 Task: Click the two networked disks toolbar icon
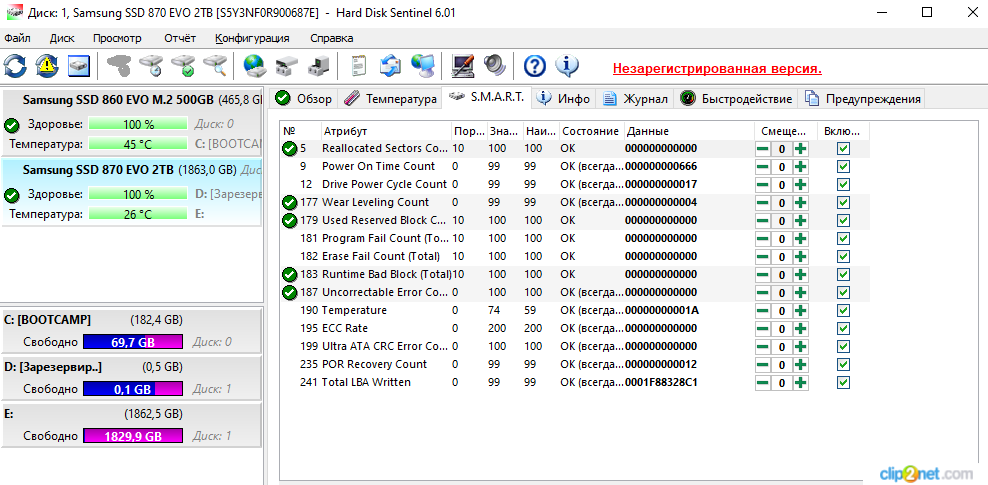pyautogui.click(x=288, y=66)
